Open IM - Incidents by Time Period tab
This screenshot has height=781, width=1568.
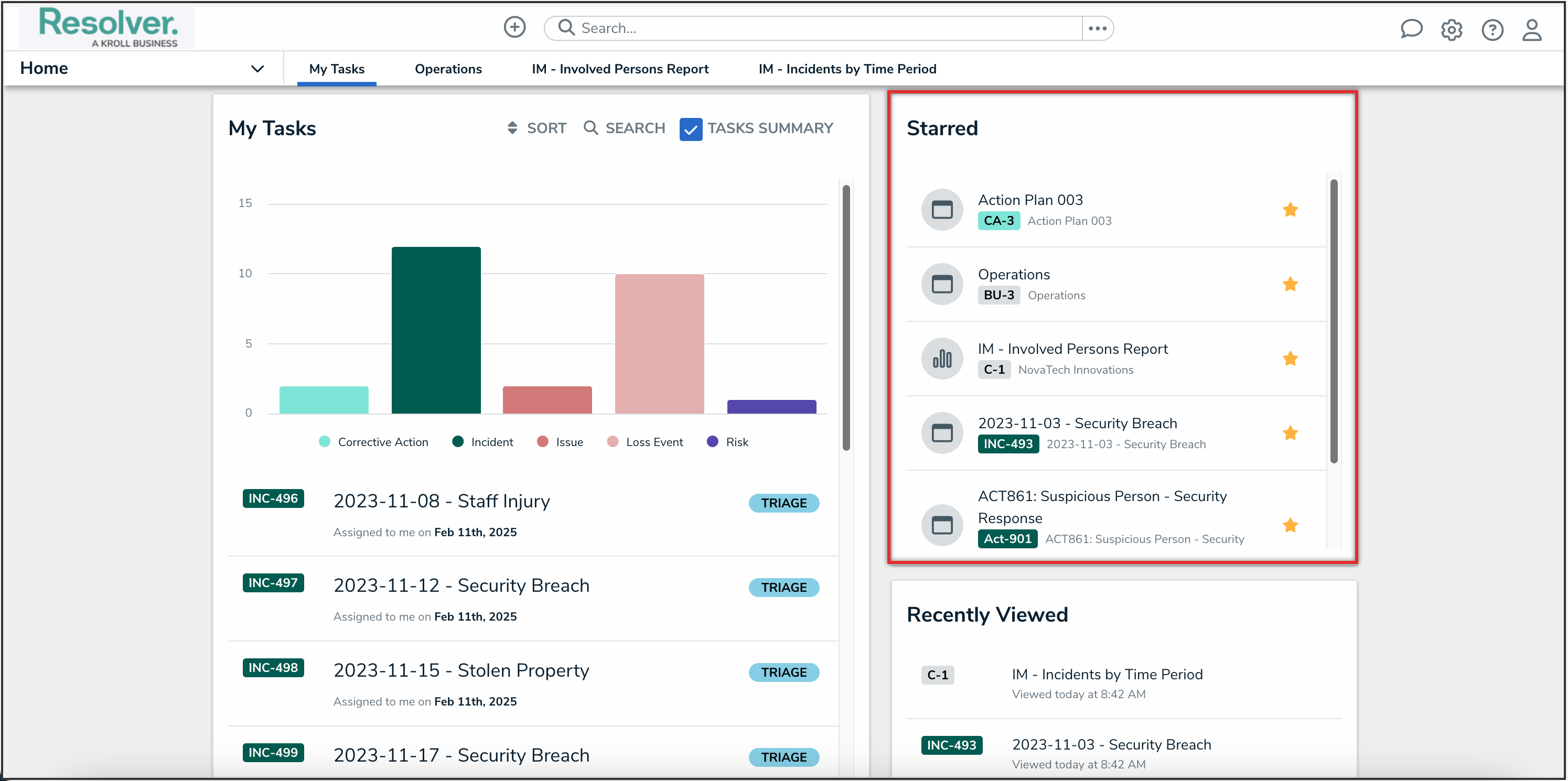coord(847,69)
